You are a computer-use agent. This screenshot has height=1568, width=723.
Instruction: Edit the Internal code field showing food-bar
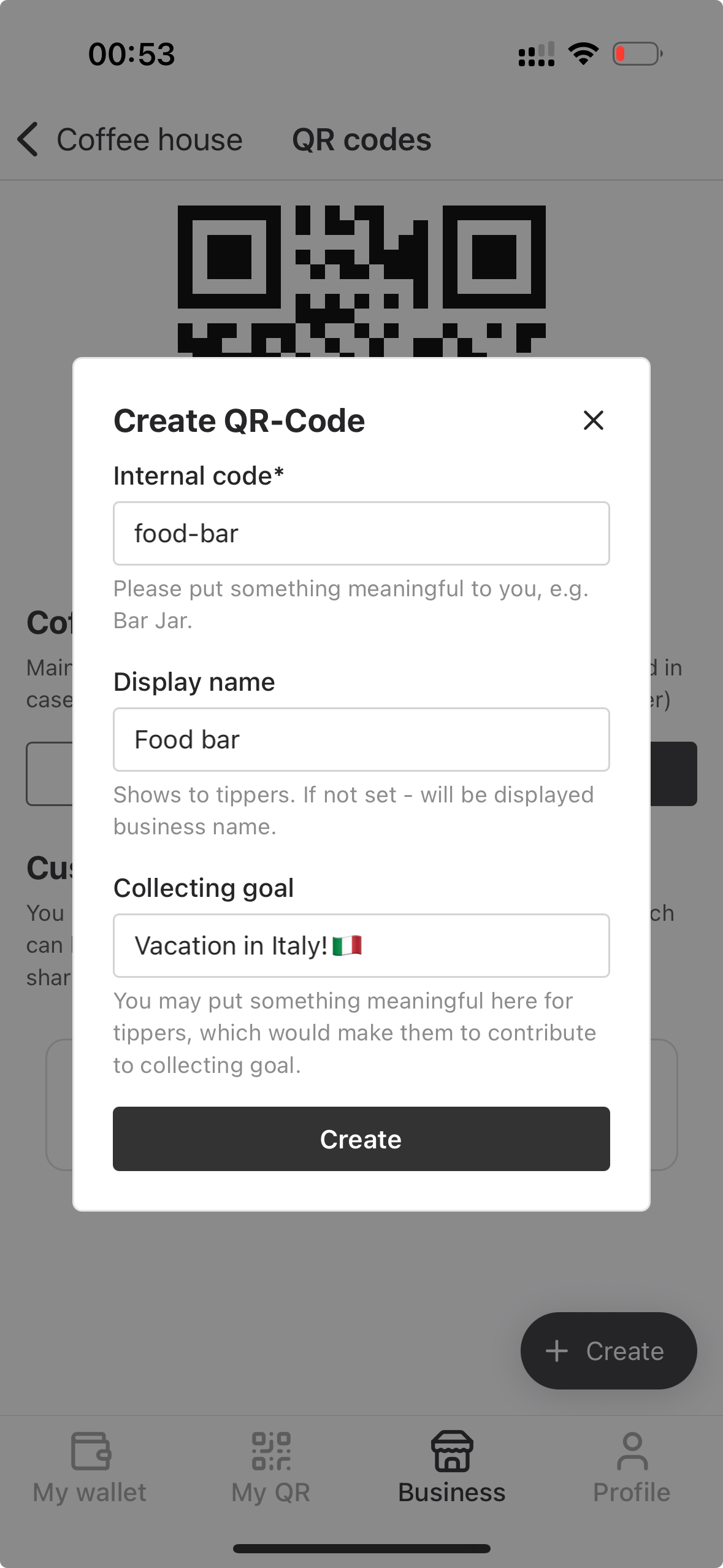click(x=361, y=533)
